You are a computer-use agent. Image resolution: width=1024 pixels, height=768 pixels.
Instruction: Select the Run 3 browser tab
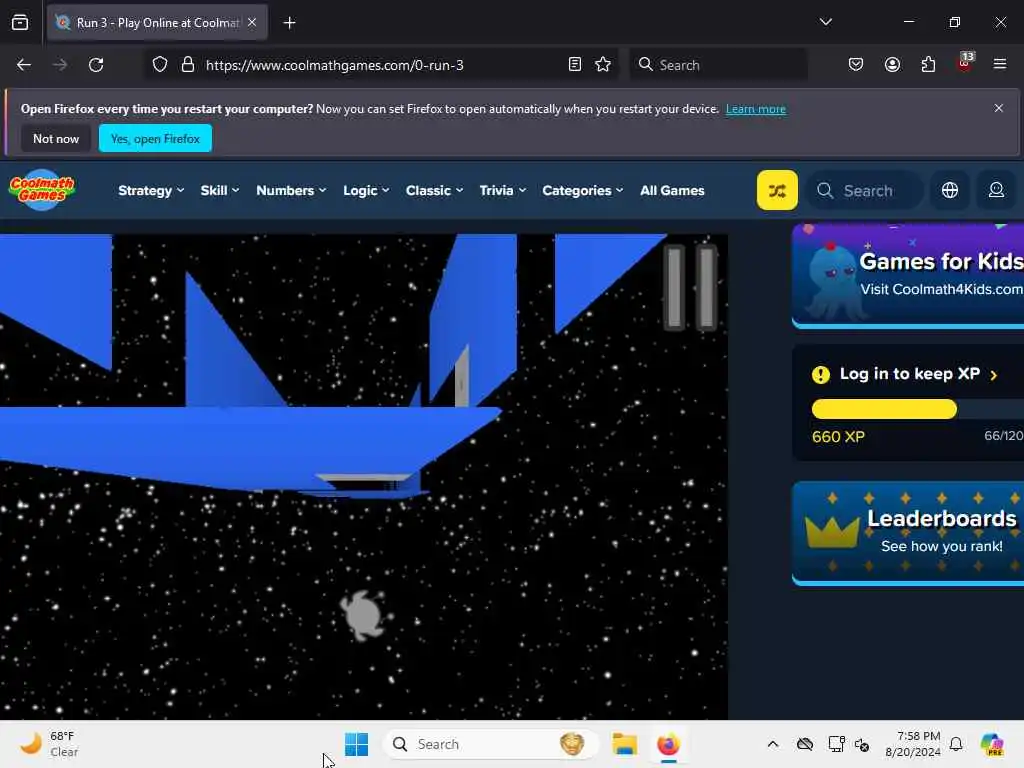tap(157, 23)
